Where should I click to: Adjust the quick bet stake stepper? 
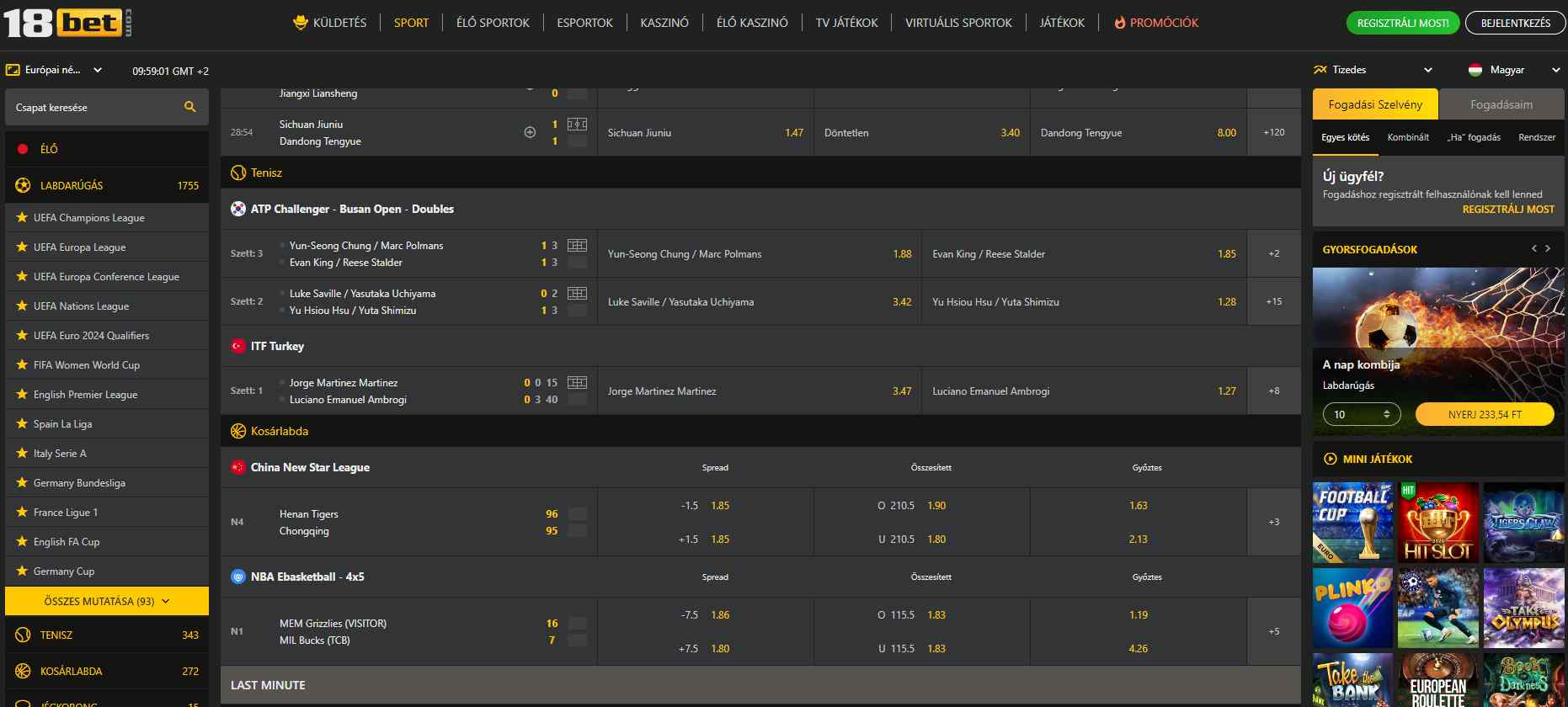click(x=1386, y=414)
